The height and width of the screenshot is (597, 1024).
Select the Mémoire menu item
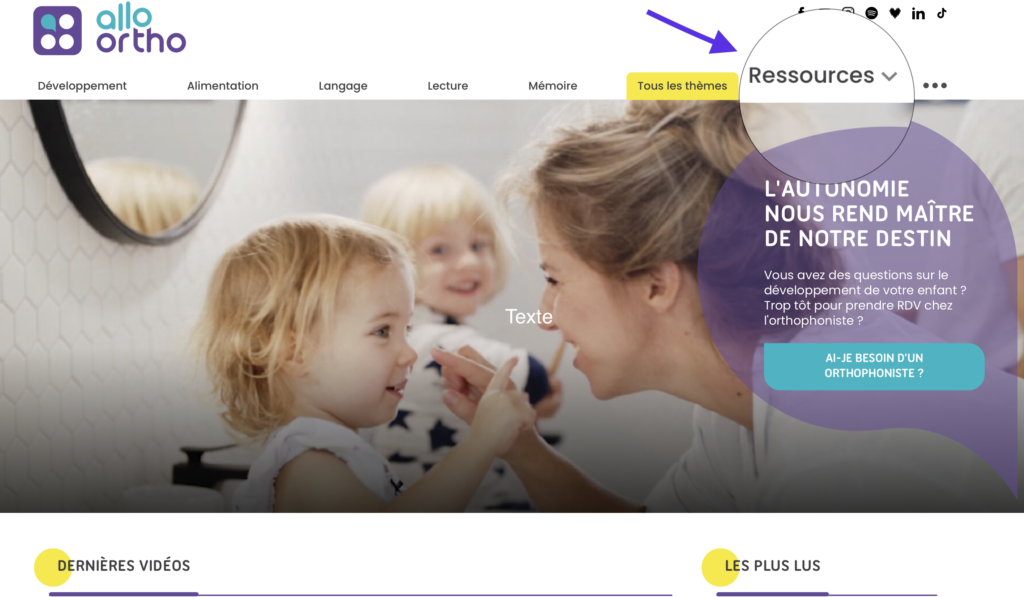pos(552,86)
